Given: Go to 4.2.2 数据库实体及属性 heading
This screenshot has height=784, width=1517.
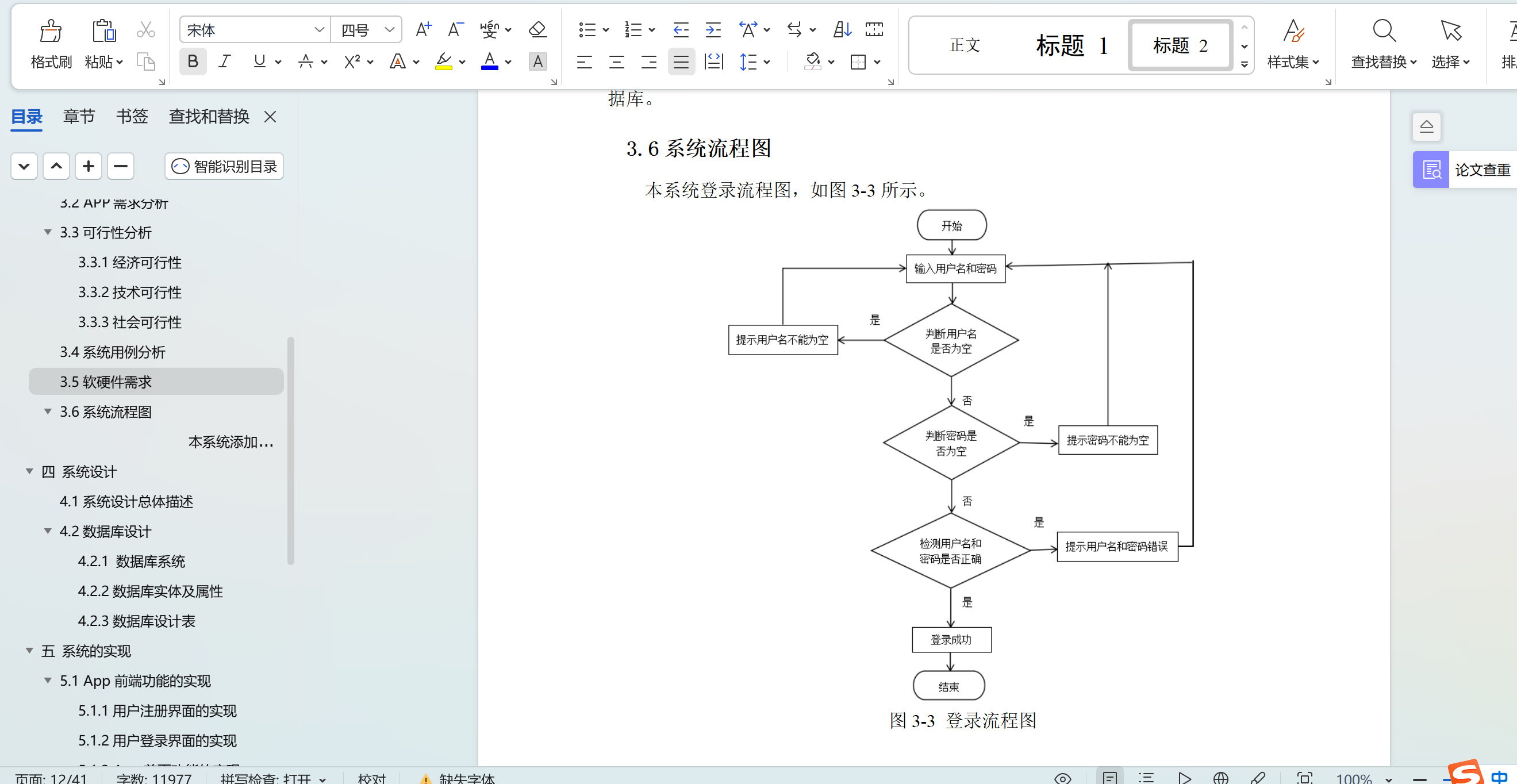Looking at the screenshot, I should click(150, 591).
